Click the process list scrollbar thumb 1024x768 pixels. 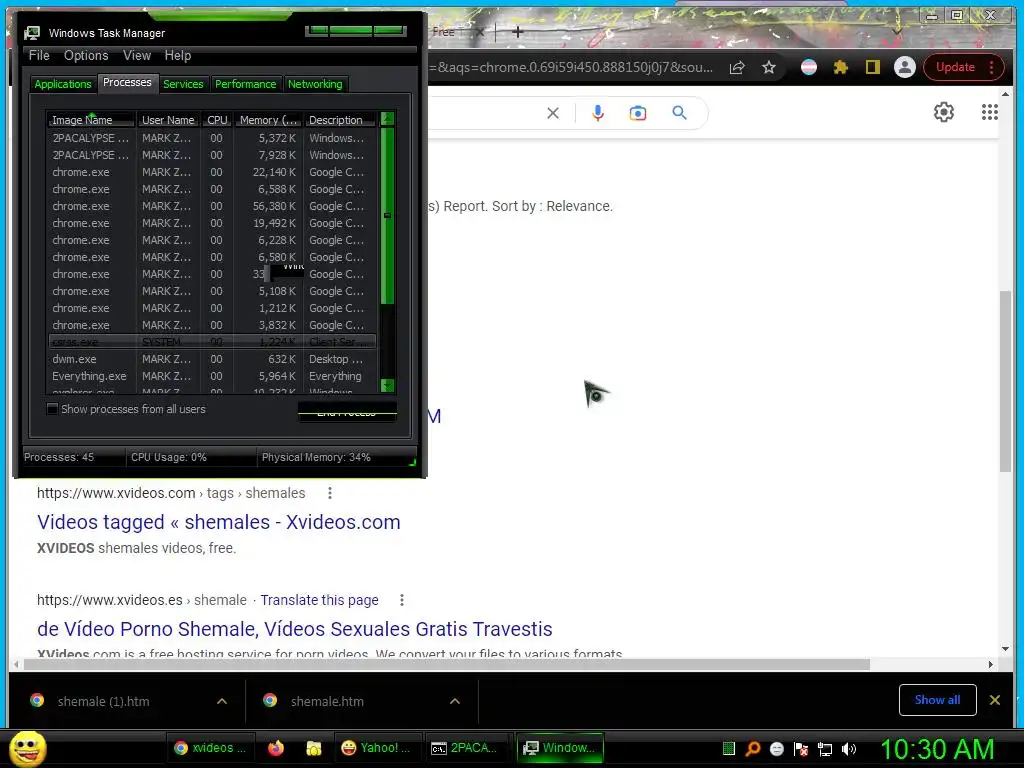[387, 216]
